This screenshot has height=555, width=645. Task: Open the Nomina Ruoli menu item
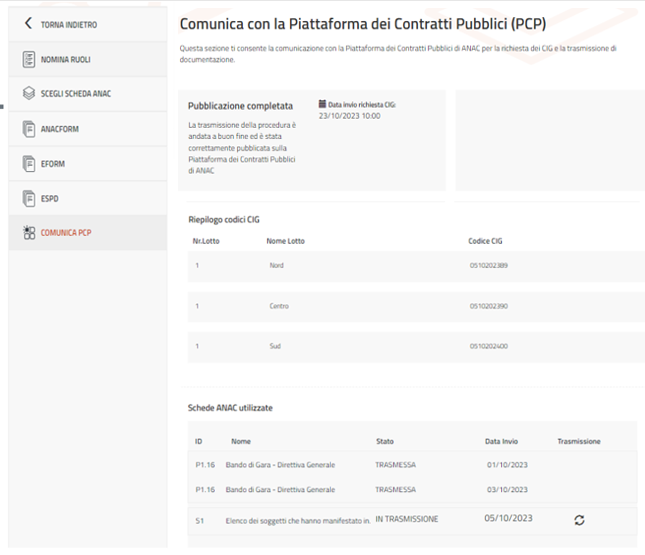(x=65, y=59)
